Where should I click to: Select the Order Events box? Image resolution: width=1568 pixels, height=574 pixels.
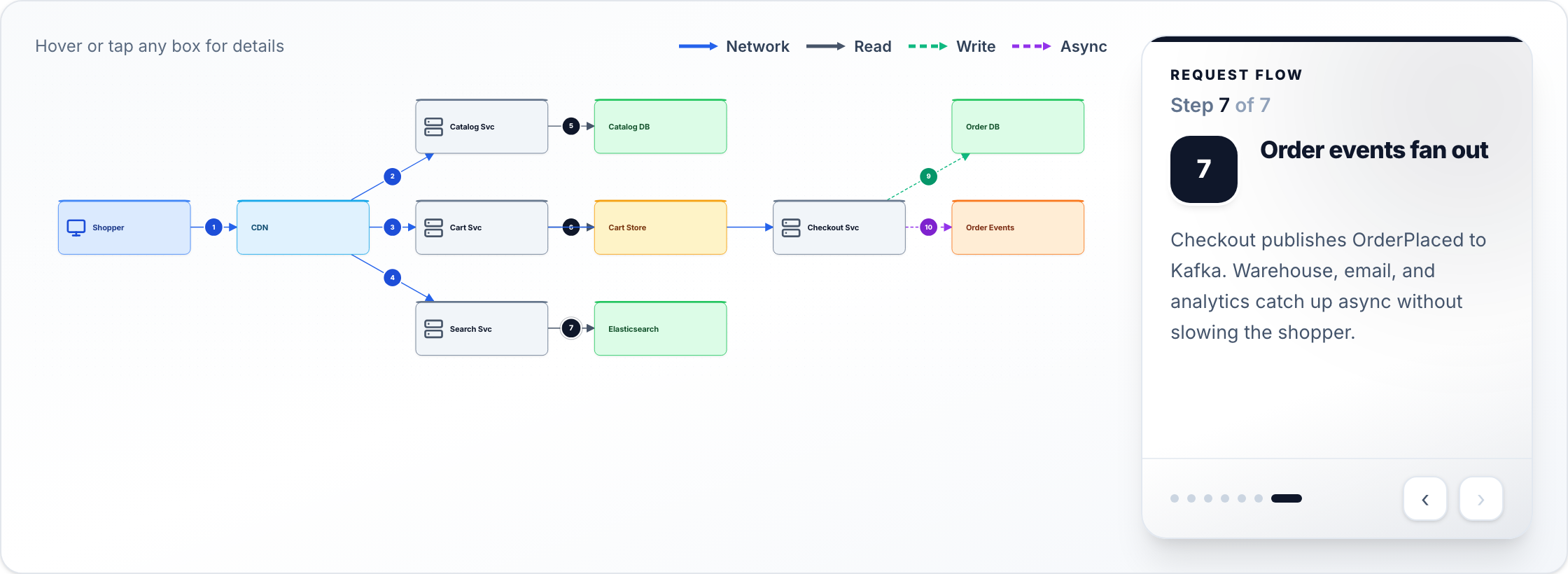click(x=1018, y=227)
